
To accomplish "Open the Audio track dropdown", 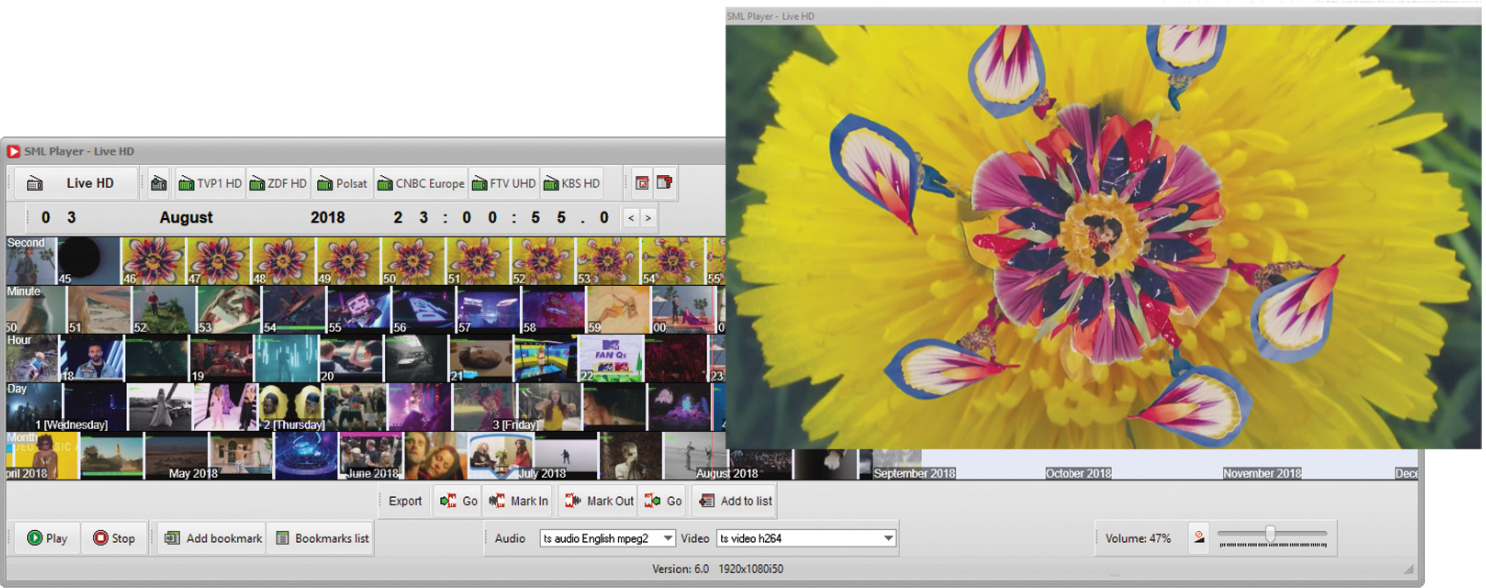I will tap(608, 538).
